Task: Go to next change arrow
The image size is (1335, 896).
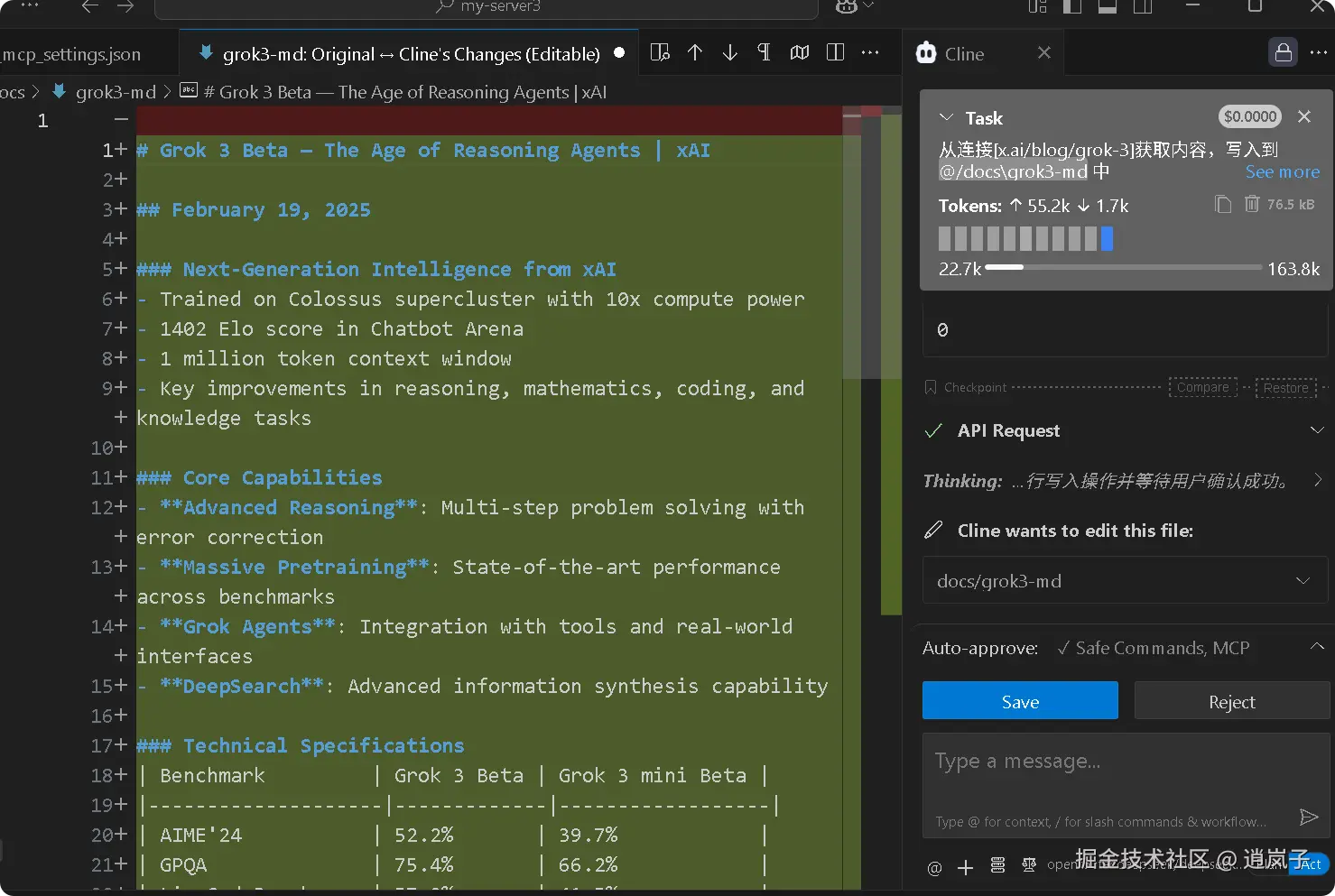Action: (729, 53)
